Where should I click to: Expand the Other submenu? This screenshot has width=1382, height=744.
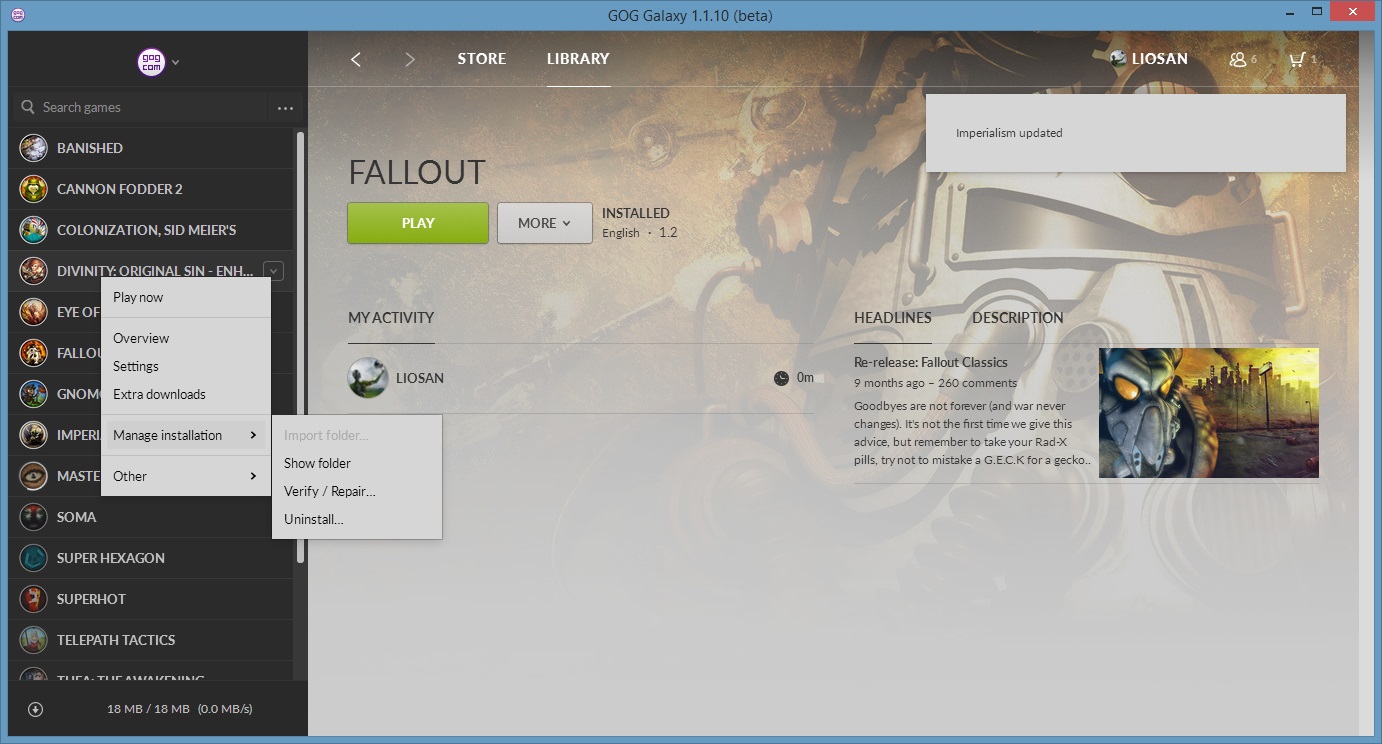(x=186, y=476)
